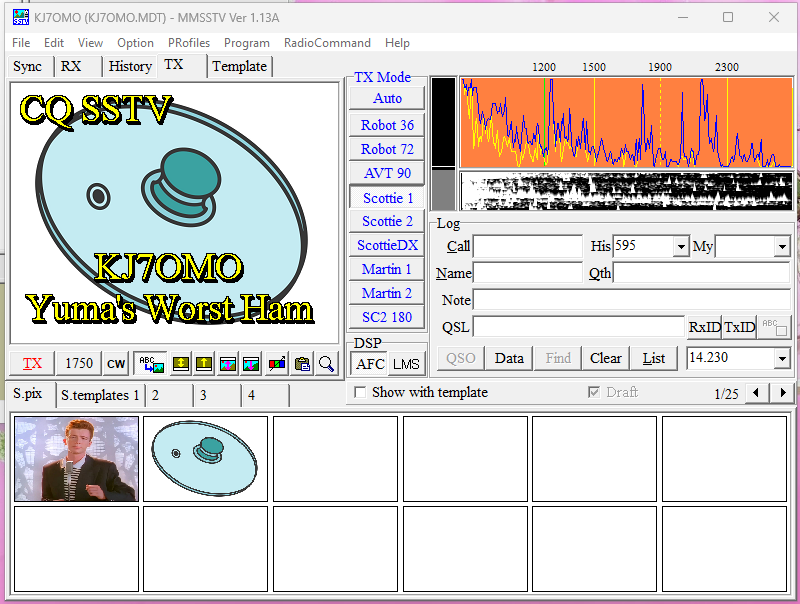Toggle the LMS filter button
The image size is (800, 604).
coord(406,365)
